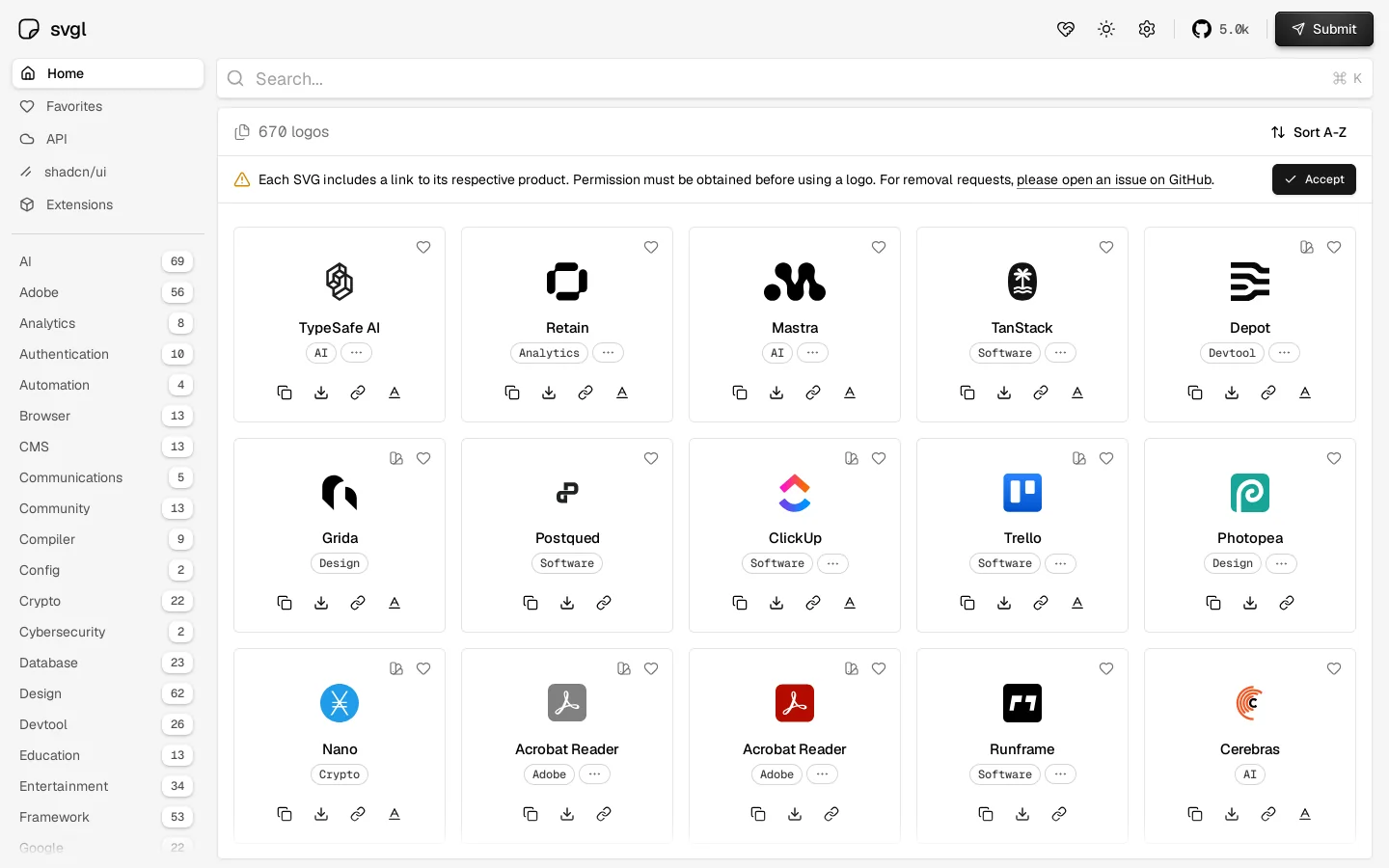The width and height of the screenshot is (1389, 868).
Task: Copy the Grida logo SVG
Action: (x=285, y=603)
